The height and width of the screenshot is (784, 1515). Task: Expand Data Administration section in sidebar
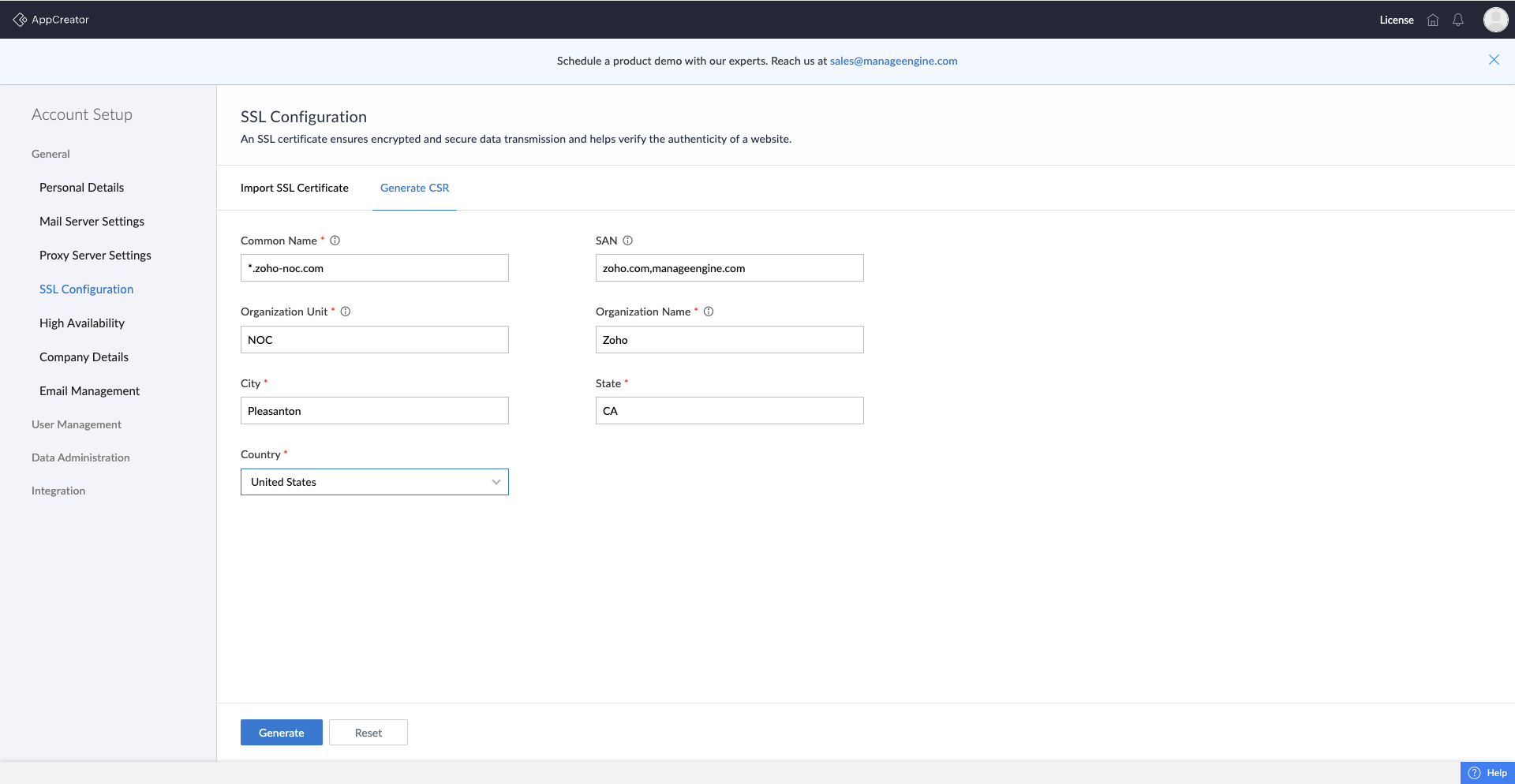tap(80, 457)
